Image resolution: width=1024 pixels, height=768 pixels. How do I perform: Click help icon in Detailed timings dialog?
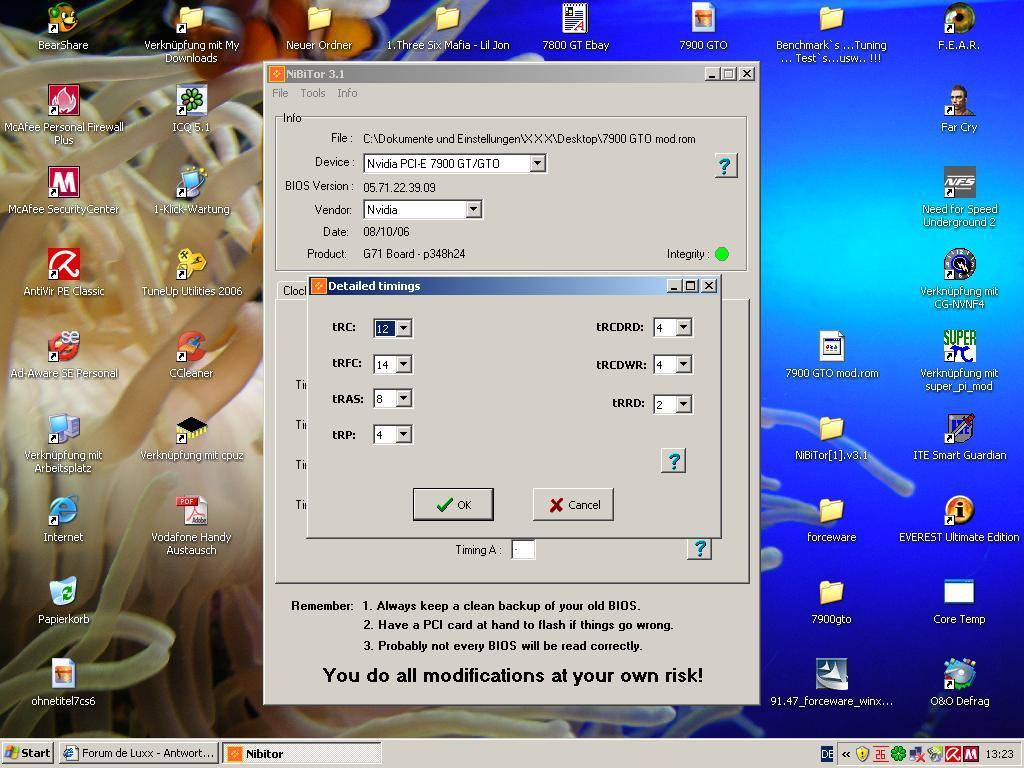[x=674, y=460]
